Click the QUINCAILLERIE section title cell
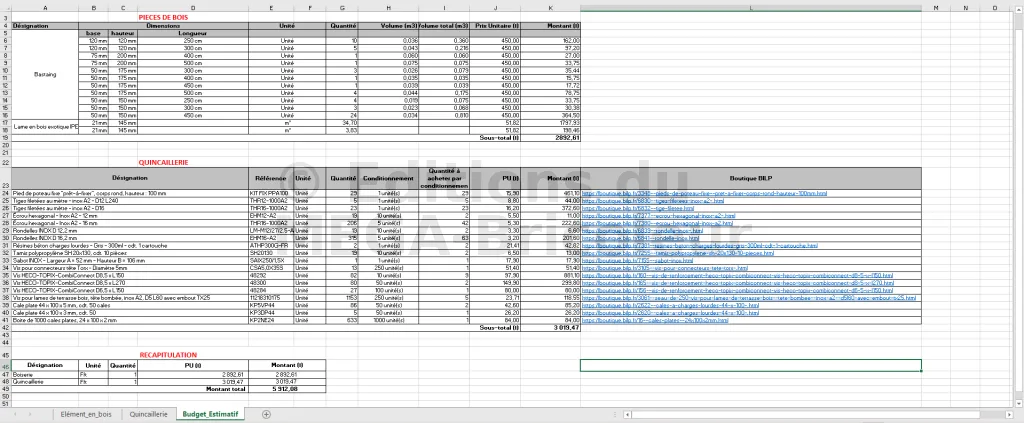1024x423 pixels. pyautogui.click(x=163, y=161)
